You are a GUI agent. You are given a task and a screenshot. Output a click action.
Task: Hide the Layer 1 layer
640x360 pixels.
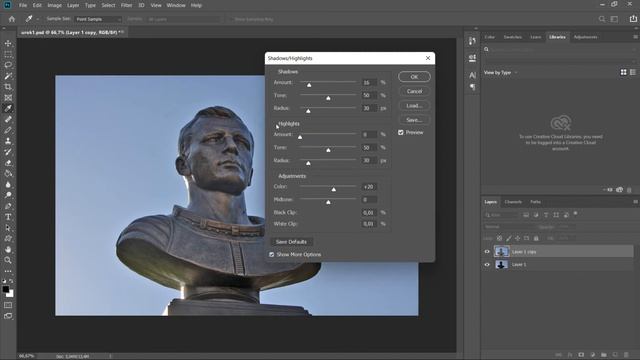coord(487,264)
